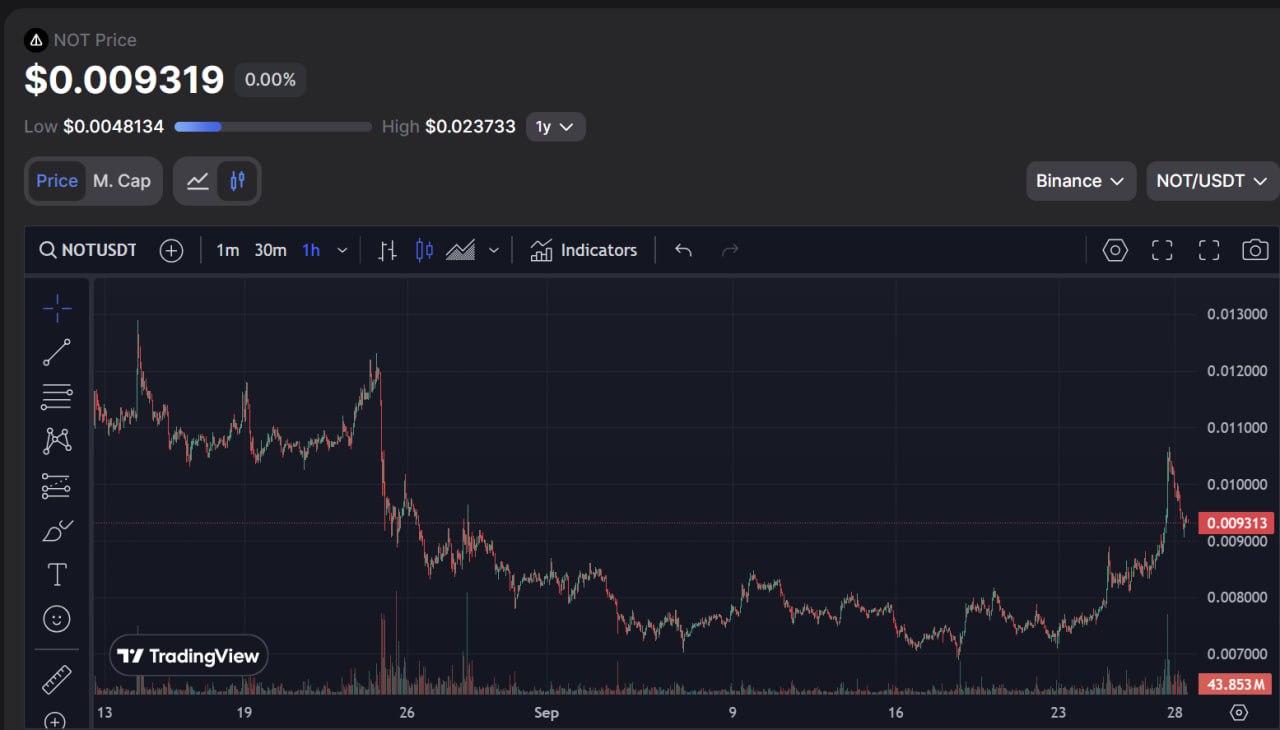This screenshot has width=1280, height=730.
Task: Click the NOT coin logo icon
Action: [x=37, y=40]
